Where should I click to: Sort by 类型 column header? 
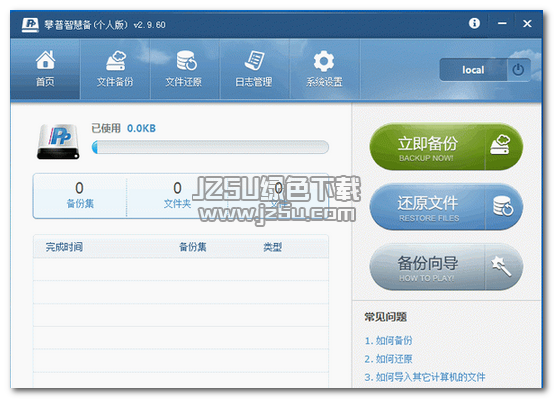272,247
